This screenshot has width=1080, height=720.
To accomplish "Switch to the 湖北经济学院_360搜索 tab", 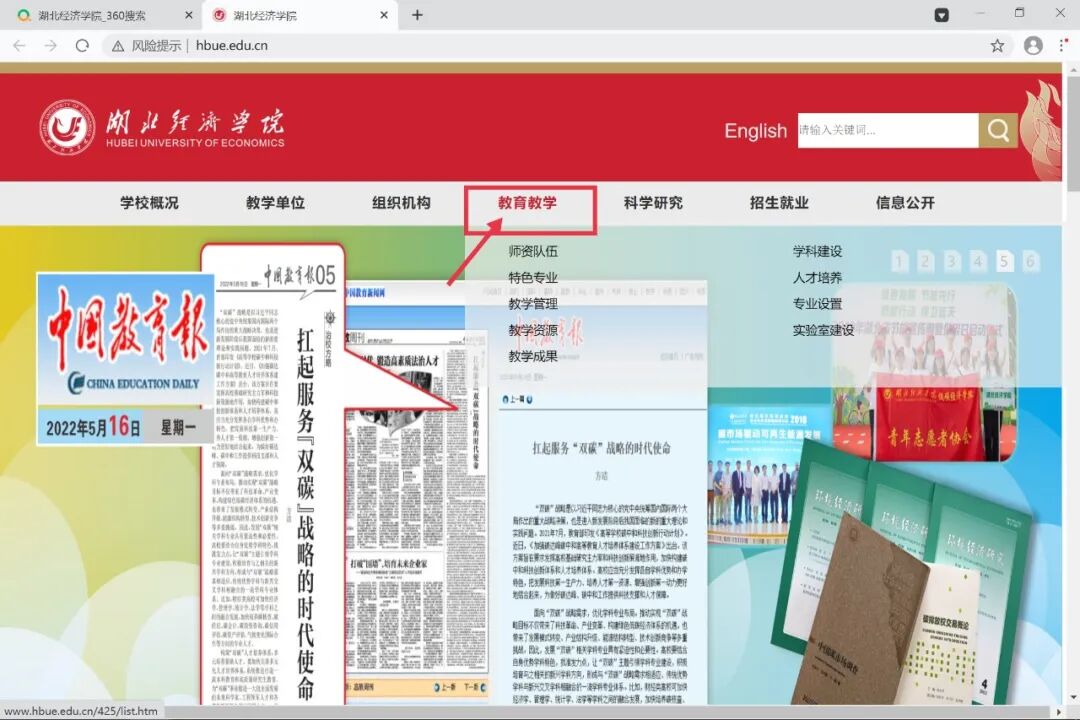I will click(x=100, y=15).
